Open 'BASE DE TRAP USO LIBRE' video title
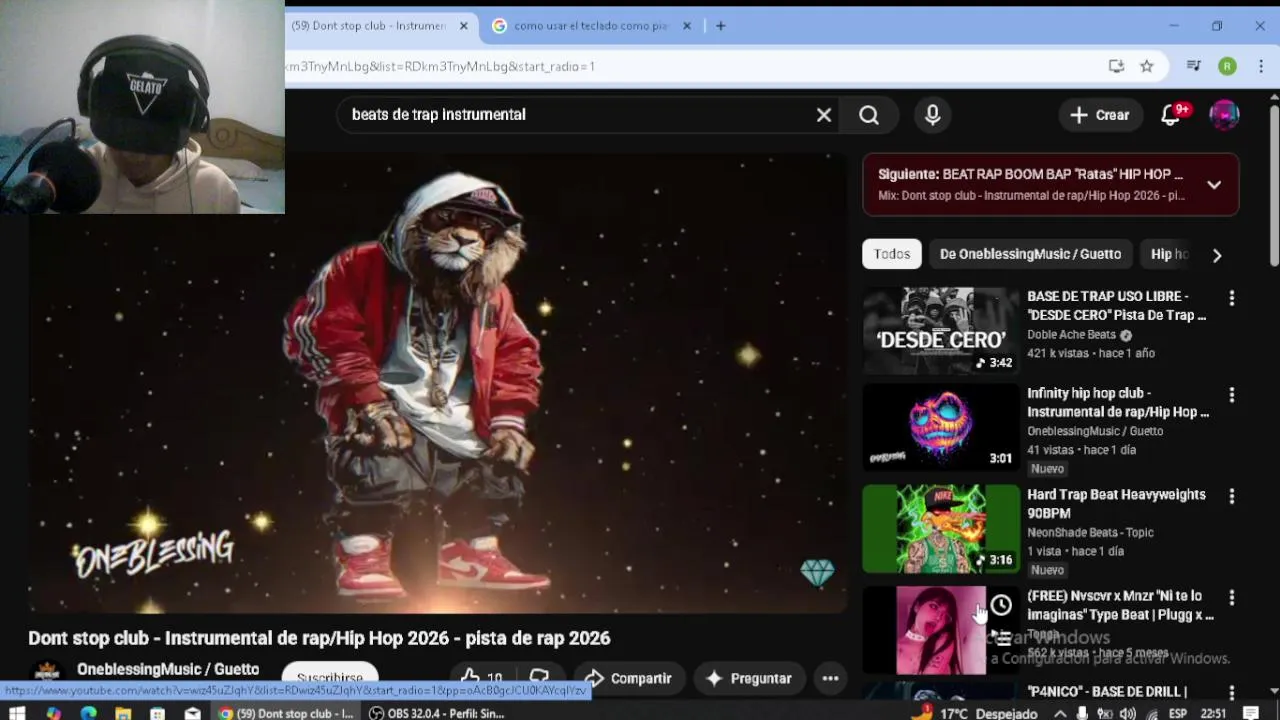Image resolution: width=1280 pixels, height=720 pixels. coord(1117,306)
